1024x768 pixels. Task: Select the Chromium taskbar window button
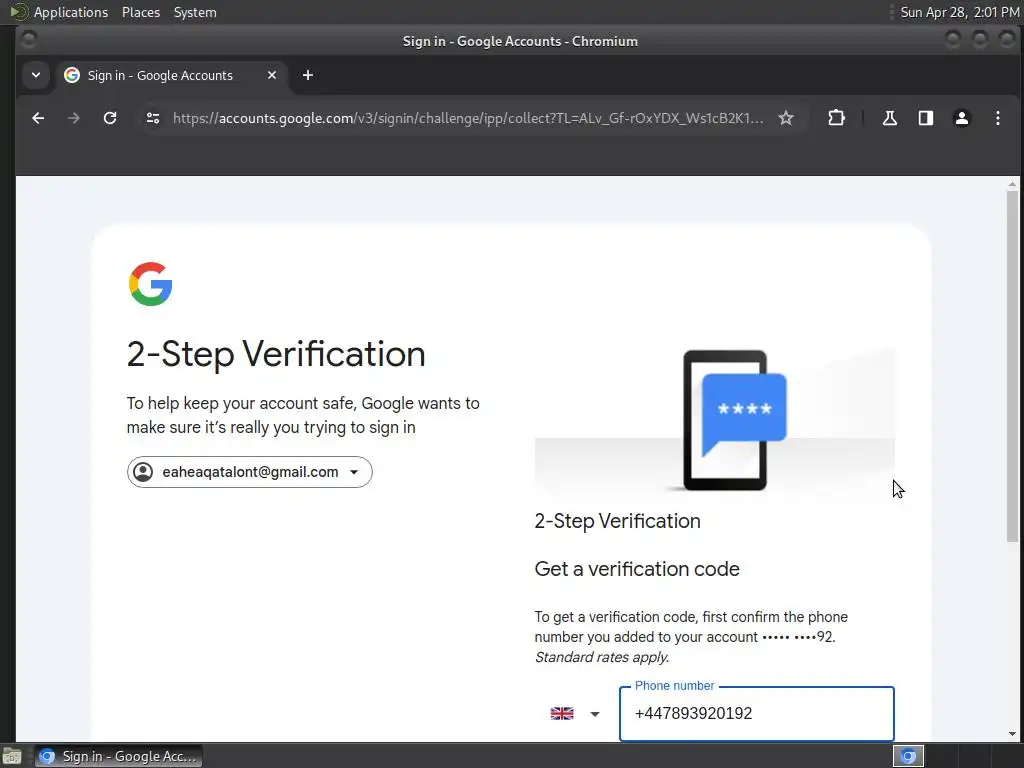(x=119, y=756)
